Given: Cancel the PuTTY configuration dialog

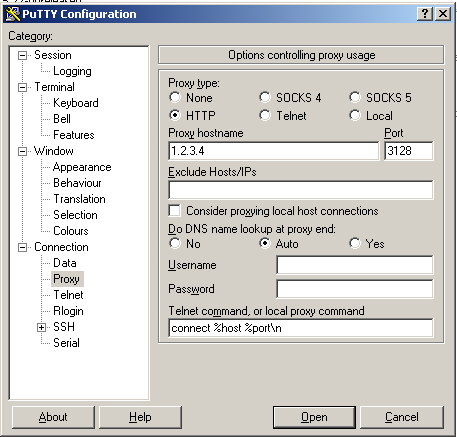Looking at the screenshot, I should (402, 417).
